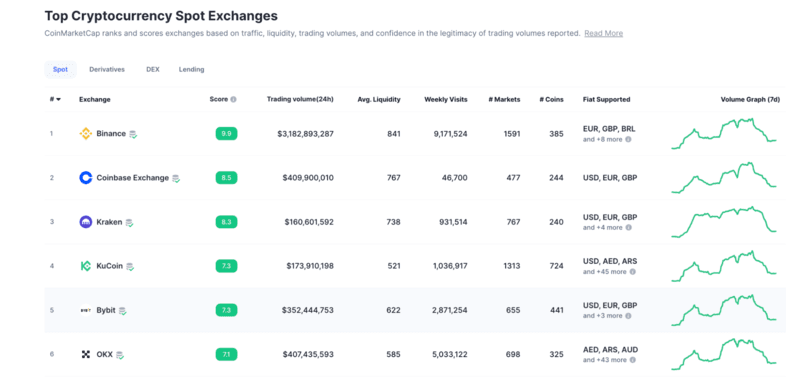Open the Coinbase Exchange name link
The height and width of the screenshot is (381, 800).
[133, 177]
